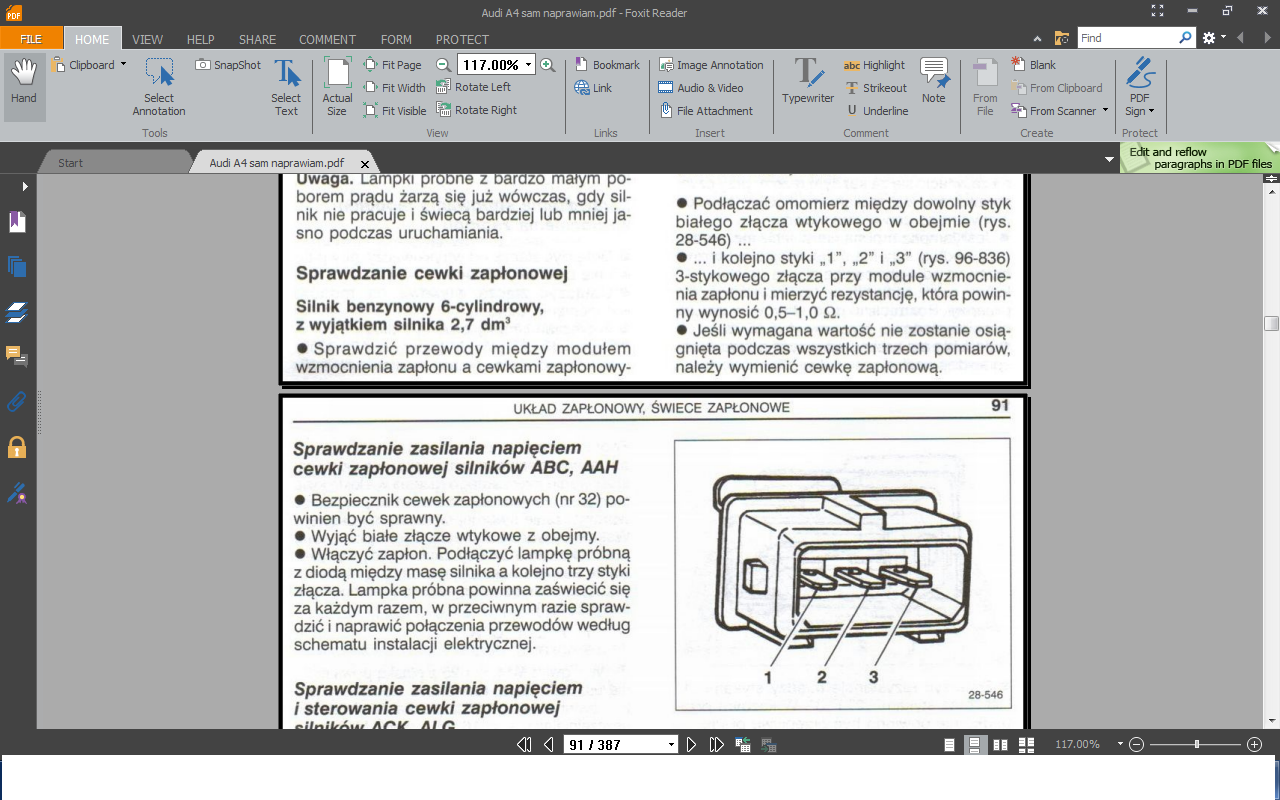This screenshot has width=1280, height=800.
Task: Expand the left navigation panel arrow
Action: tap(25, 186)
